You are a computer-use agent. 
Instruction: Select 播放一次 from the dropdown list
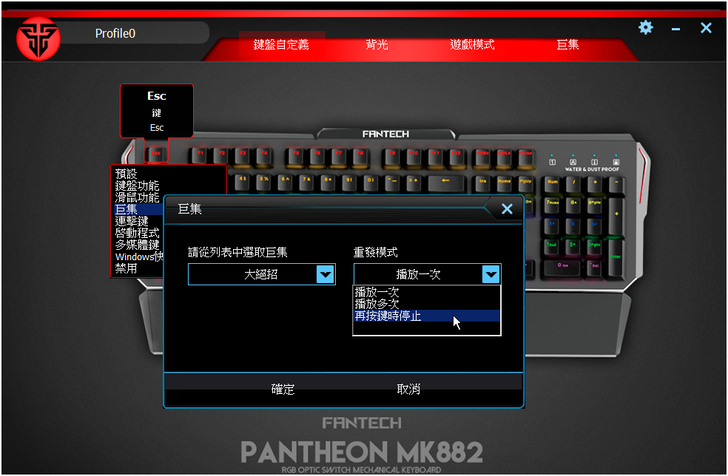coord(427,292)
